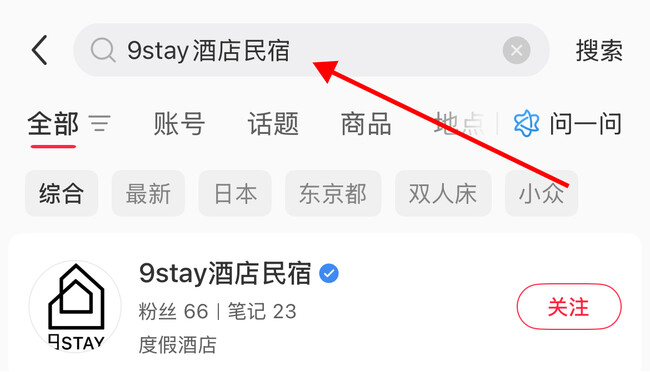Select the 双人床 filter chip

[x=443, y=193]
